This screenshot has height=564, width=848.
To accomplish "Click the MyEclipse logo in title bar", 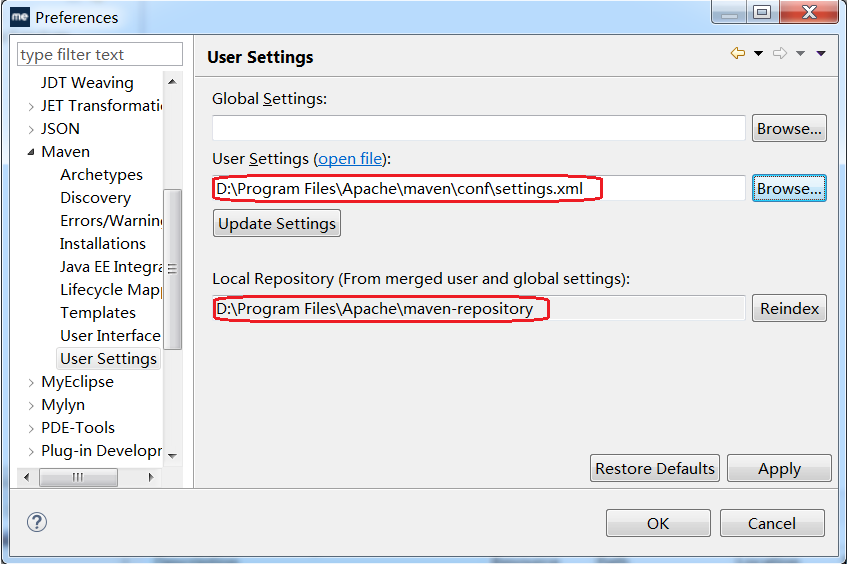I will (x=20, y=17).
